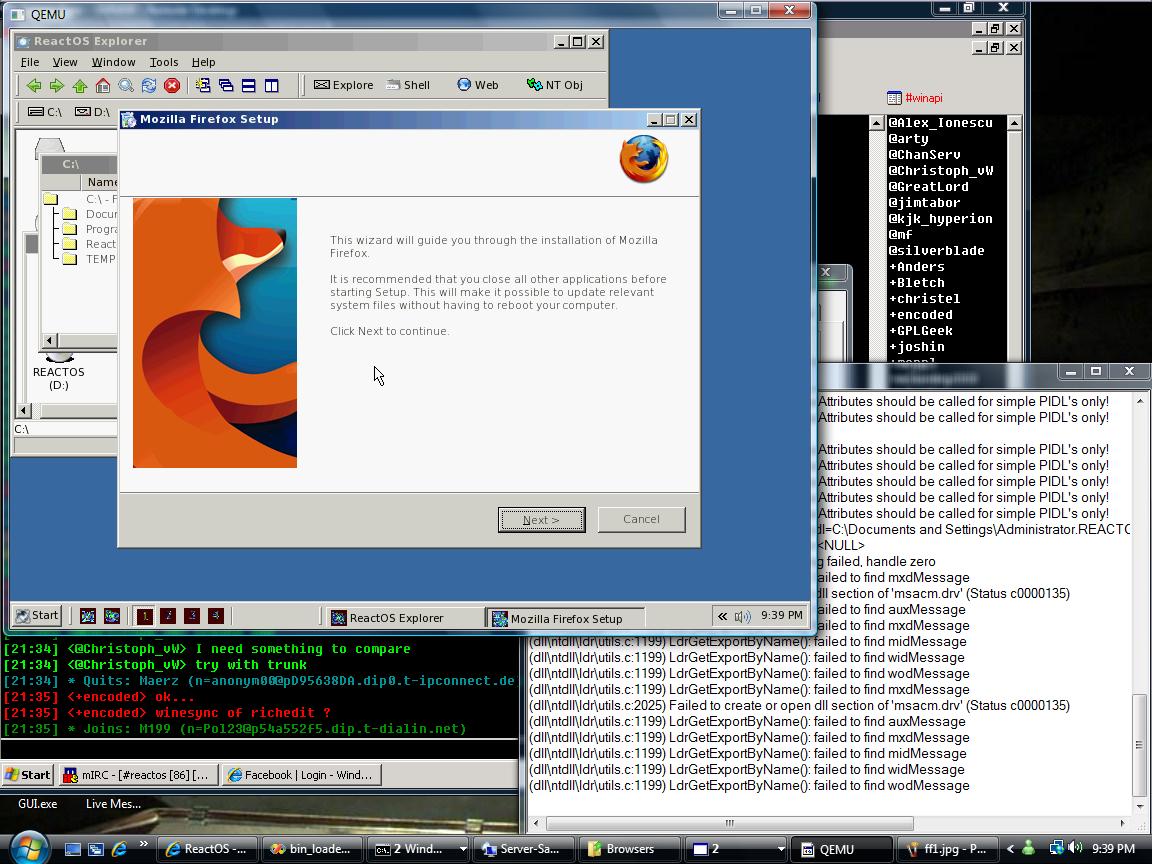Expand the Windows quick launch overflow chevron
The height and width of the screenshot is (864, 1152).
tap(143, 845)
